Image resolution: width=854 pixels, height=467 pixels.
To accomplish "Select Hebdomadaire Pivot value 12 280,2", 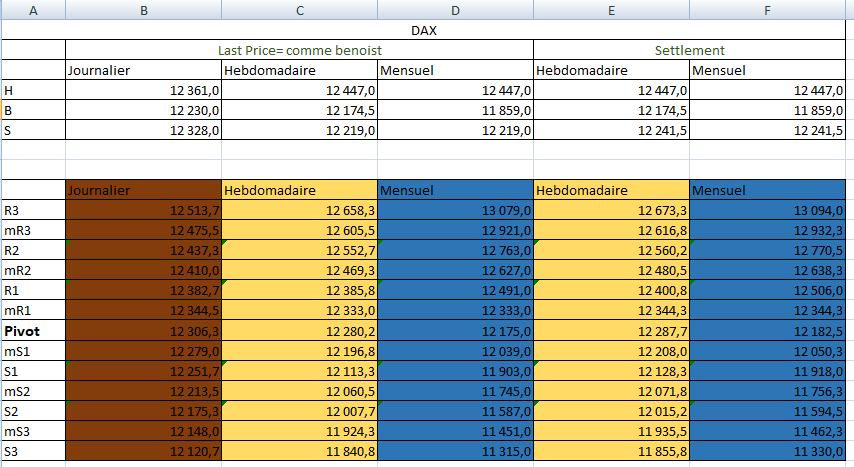I will [x=300, y=331].
